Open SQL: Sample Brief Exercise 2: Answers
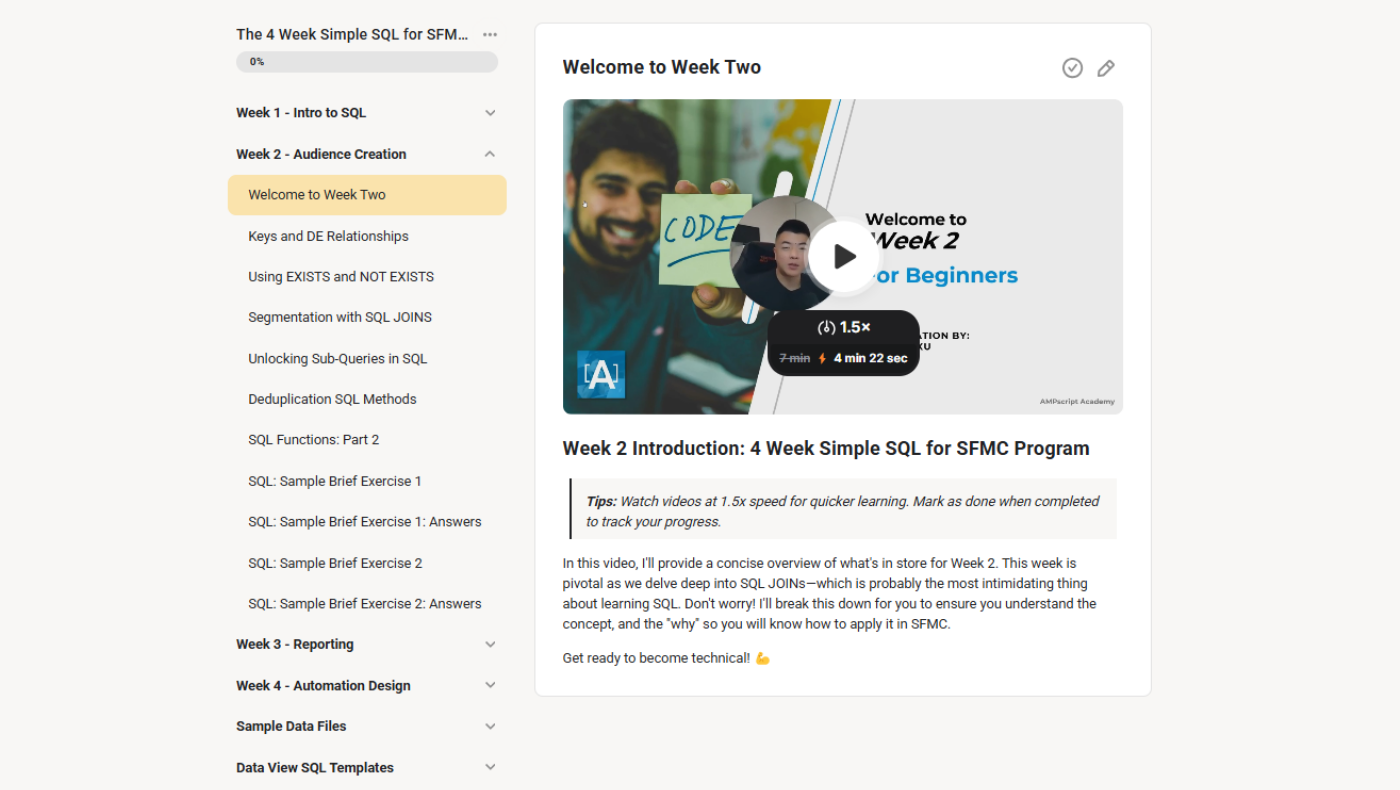The image size is (1400, 790). [x=365, y=604]
